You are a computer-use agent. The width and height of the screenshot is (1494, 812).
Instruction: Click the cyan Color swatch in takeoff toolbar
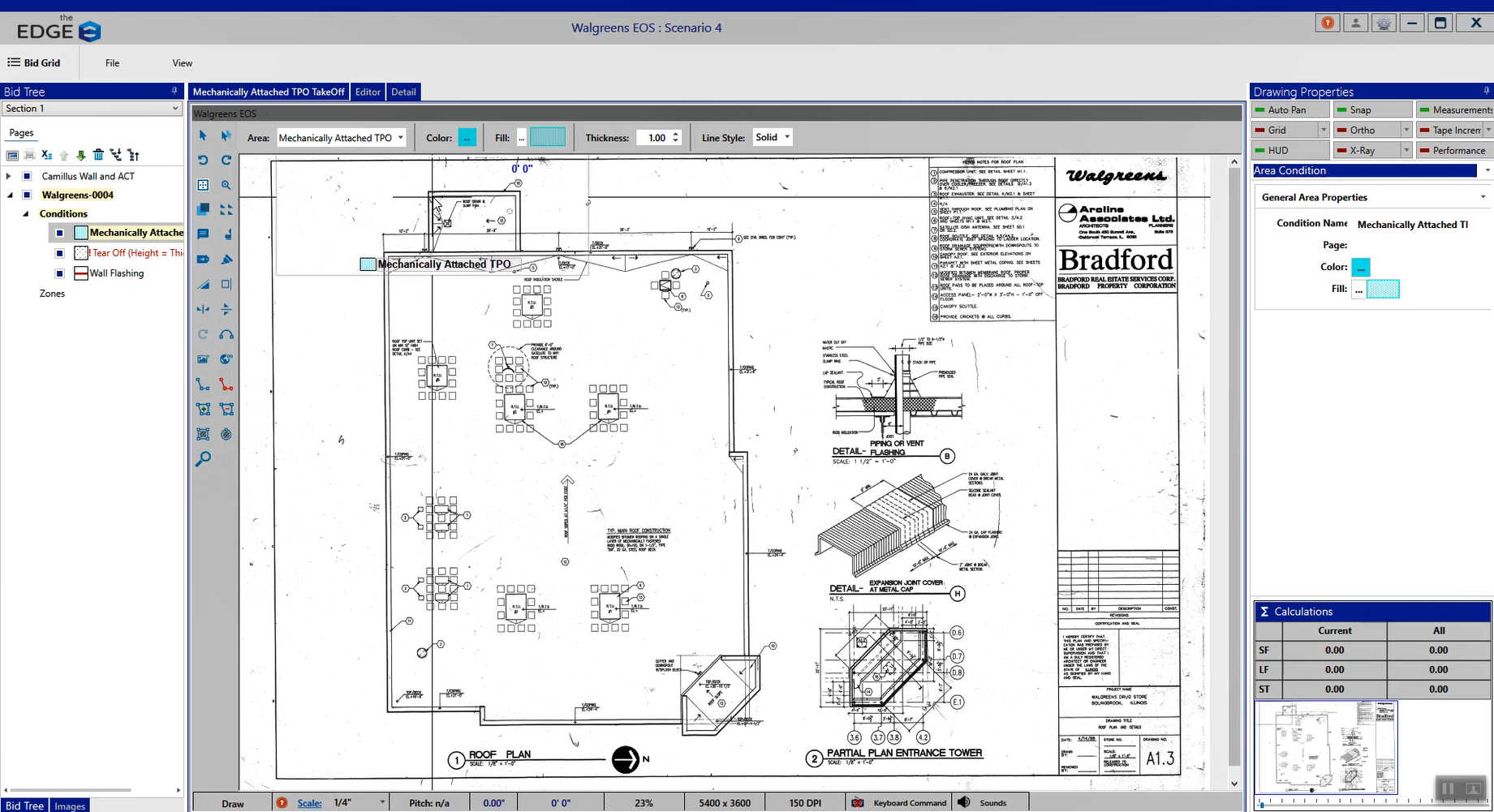(x=467, y=138)
